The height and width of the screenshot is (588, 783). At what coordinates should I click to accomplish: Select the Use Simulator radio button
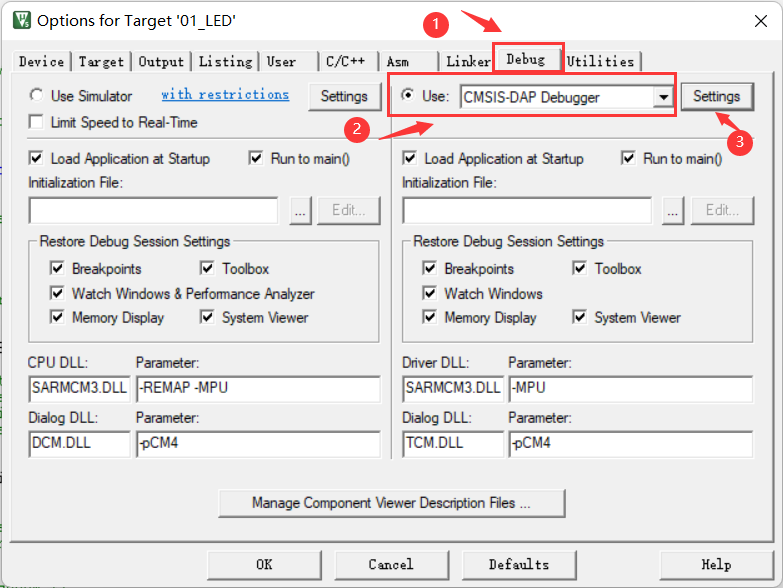37,96
